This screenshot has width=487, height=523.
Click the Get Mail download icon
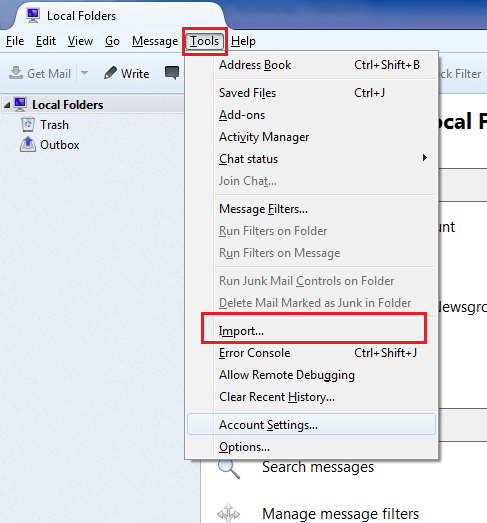click(16, 73)
